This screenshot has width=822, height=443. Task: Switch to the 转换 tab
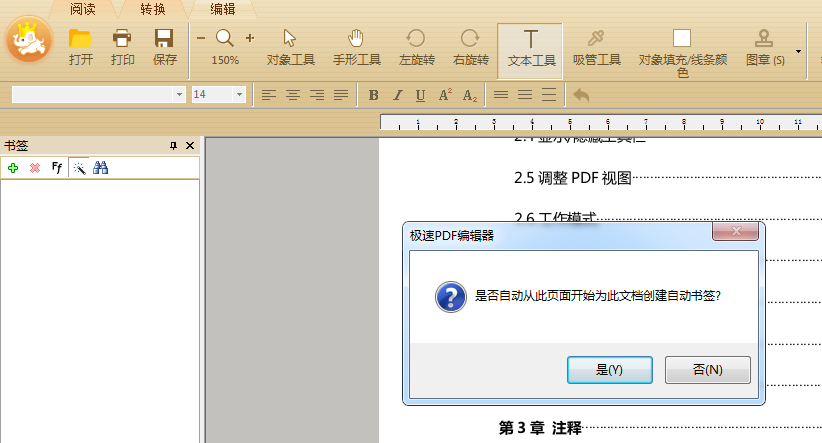[x=153, y=9]
